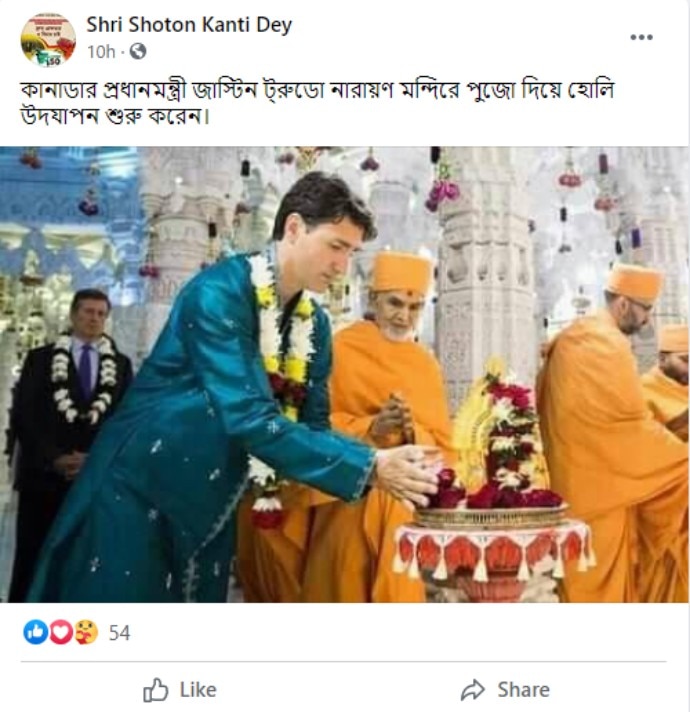This screenshot has width=690, height=712.
Task: Open Shri Shoton Kanti Dey's profile link
Action: coord(189,25)
